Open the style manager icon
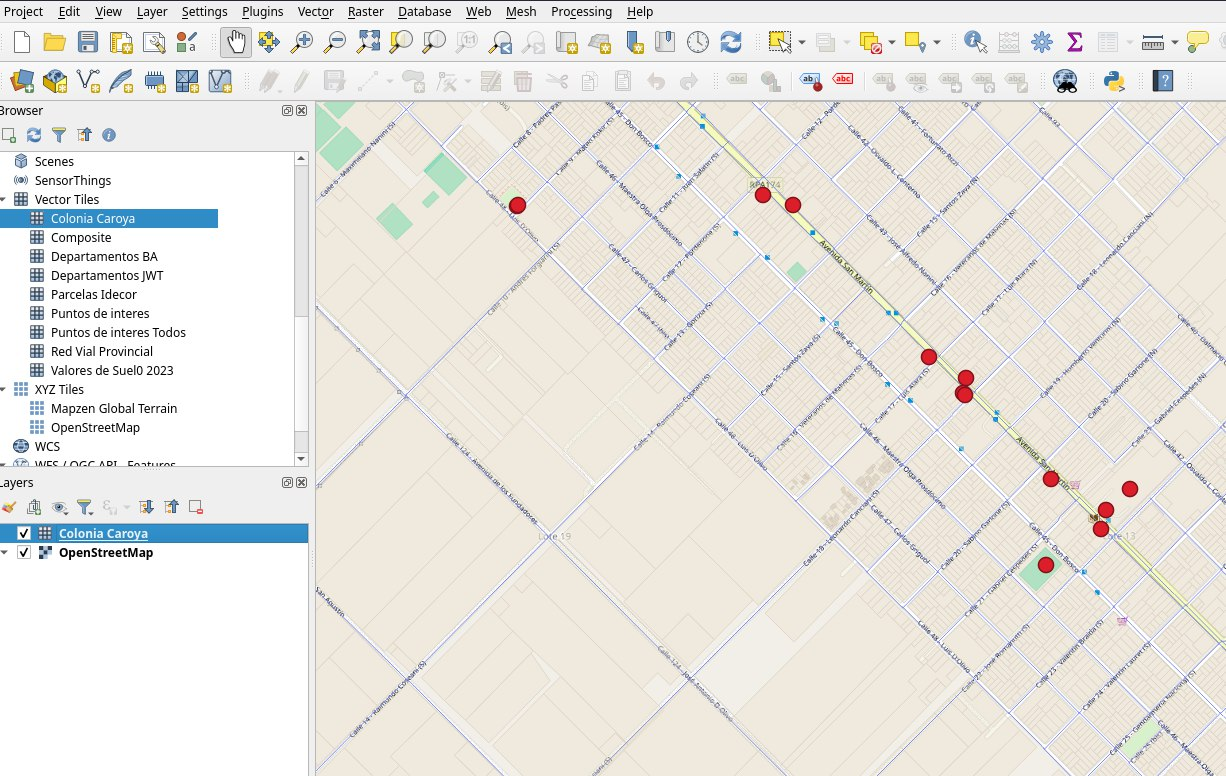Viewport: 1226px width, 776px height. point(186,42)
